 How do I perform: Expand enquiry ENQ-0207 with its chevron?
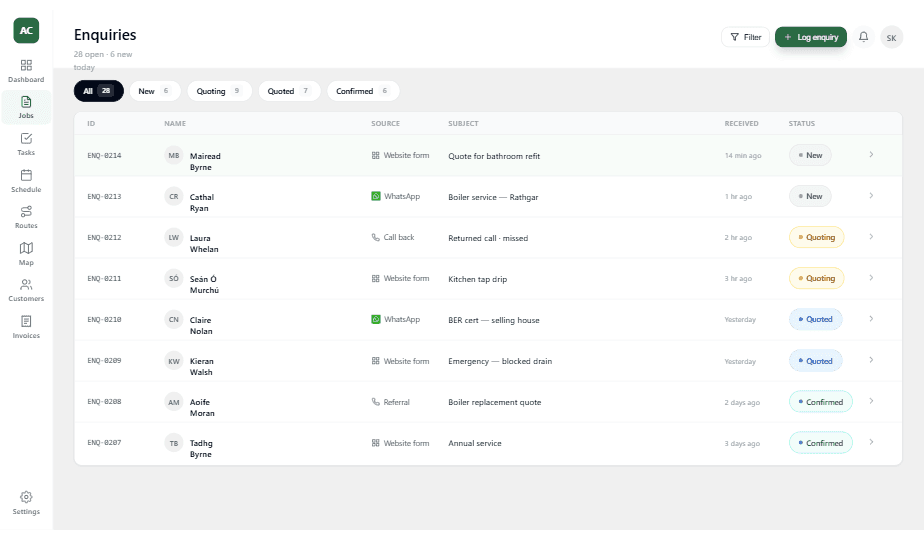tap(871, 442)
